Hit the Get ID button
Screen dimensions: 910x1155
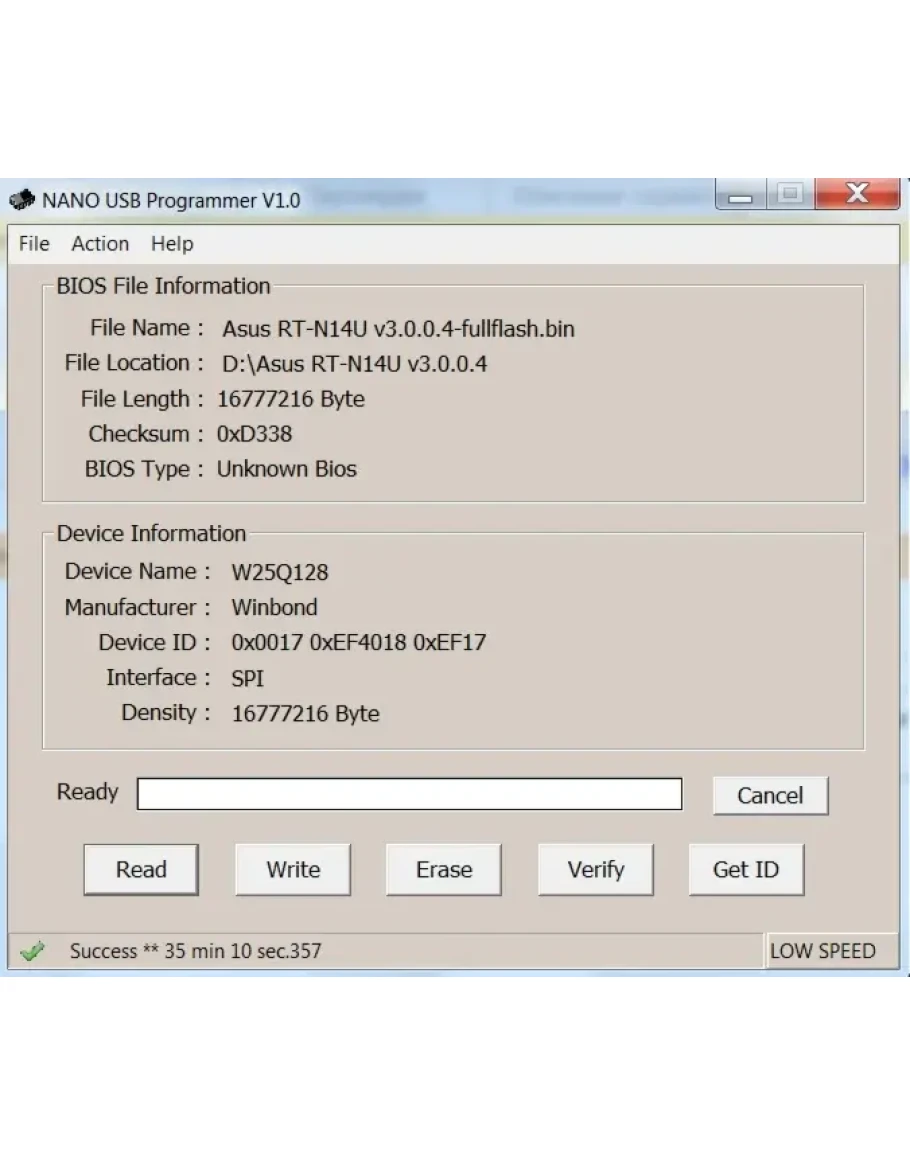pyautogui.click(x=746, y=869)
